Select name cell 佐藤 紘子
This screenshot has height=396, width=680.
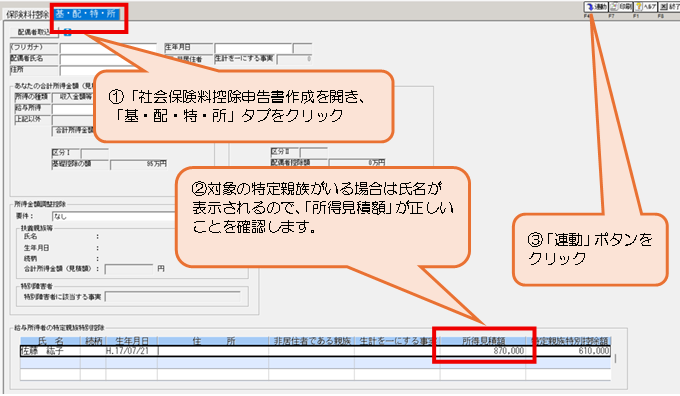click(x=50, y=351)
